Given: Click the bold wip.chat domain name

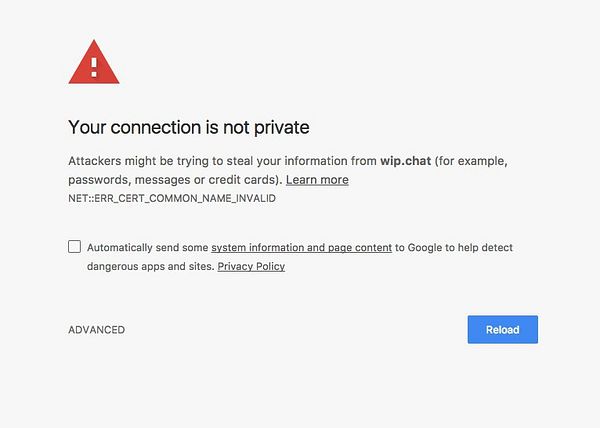Looking at the screenshot, I should pos(406,161).
